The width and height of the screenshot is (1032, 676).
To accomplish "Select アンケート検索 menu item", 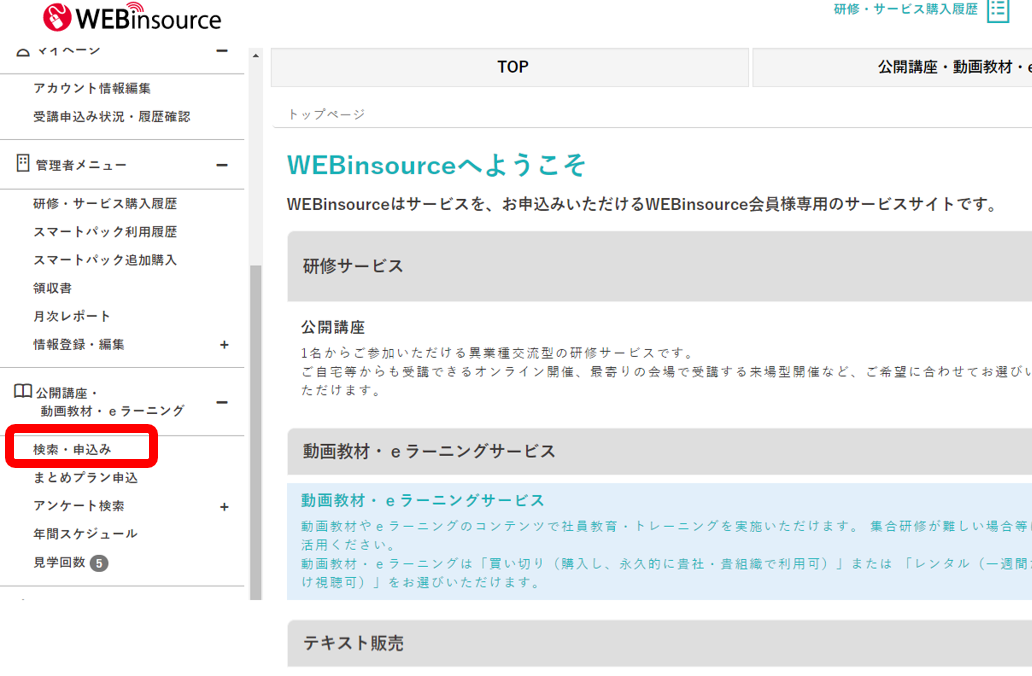I will pyautogui.click(x=79, y=506).
